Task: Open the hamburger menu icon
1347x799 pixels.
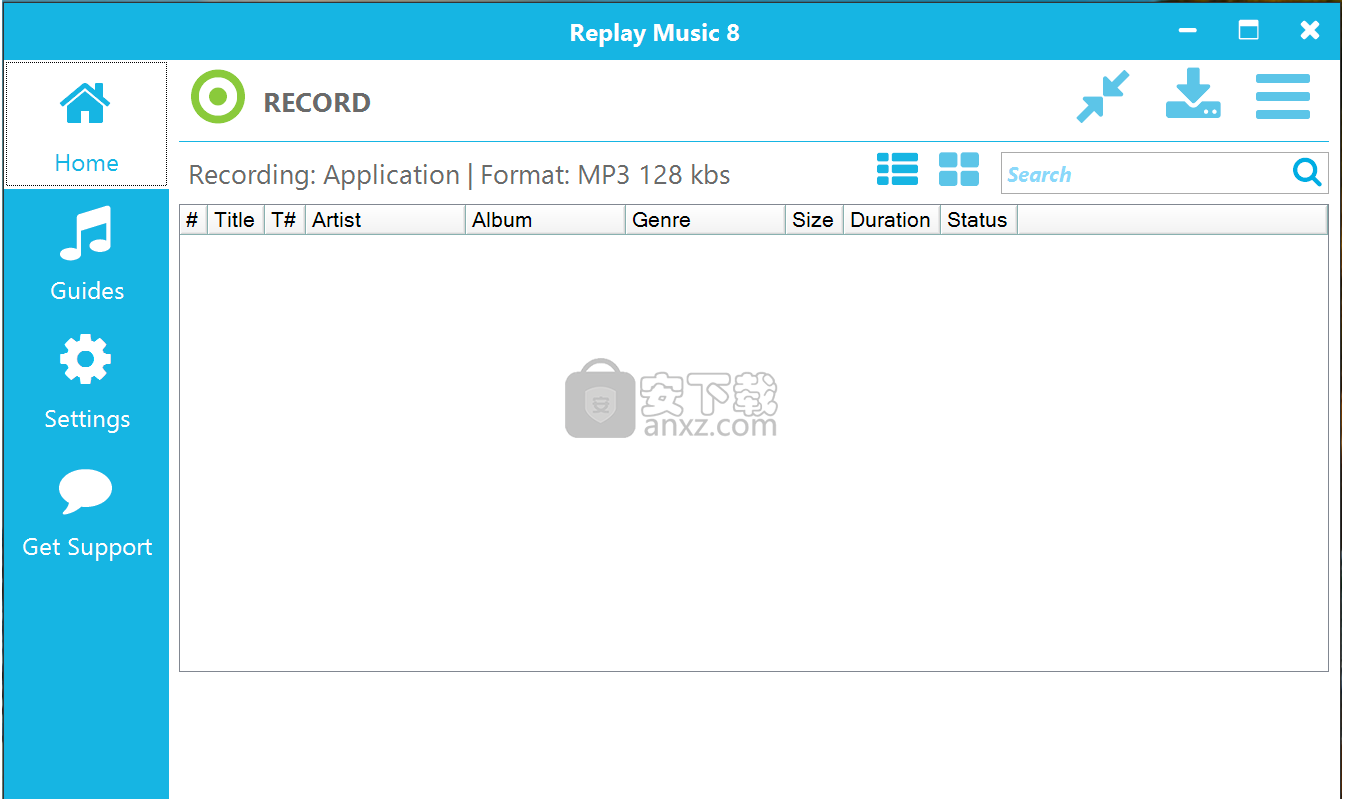Action: 1283,96
